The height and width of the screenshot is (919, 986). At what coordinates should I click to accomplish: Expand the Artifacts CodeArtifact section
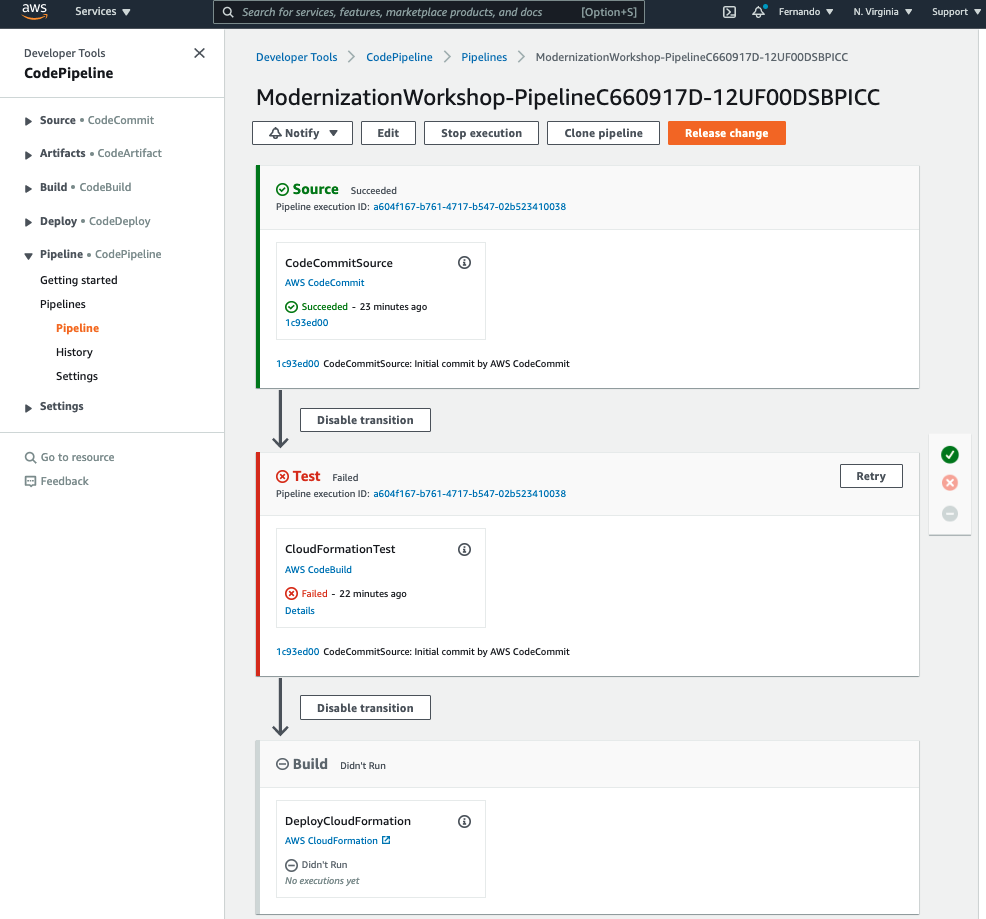pyautogui.click(x=28, y=154)
